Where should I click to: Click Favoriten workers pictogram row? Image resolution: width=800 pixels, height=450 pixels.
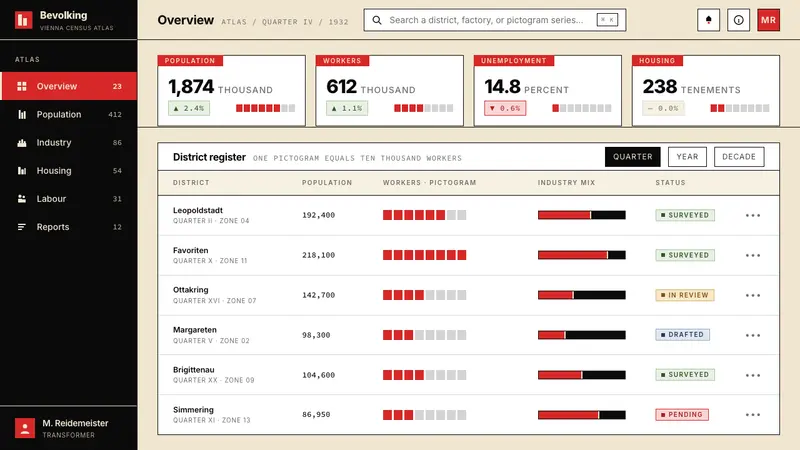click(424, 255)
